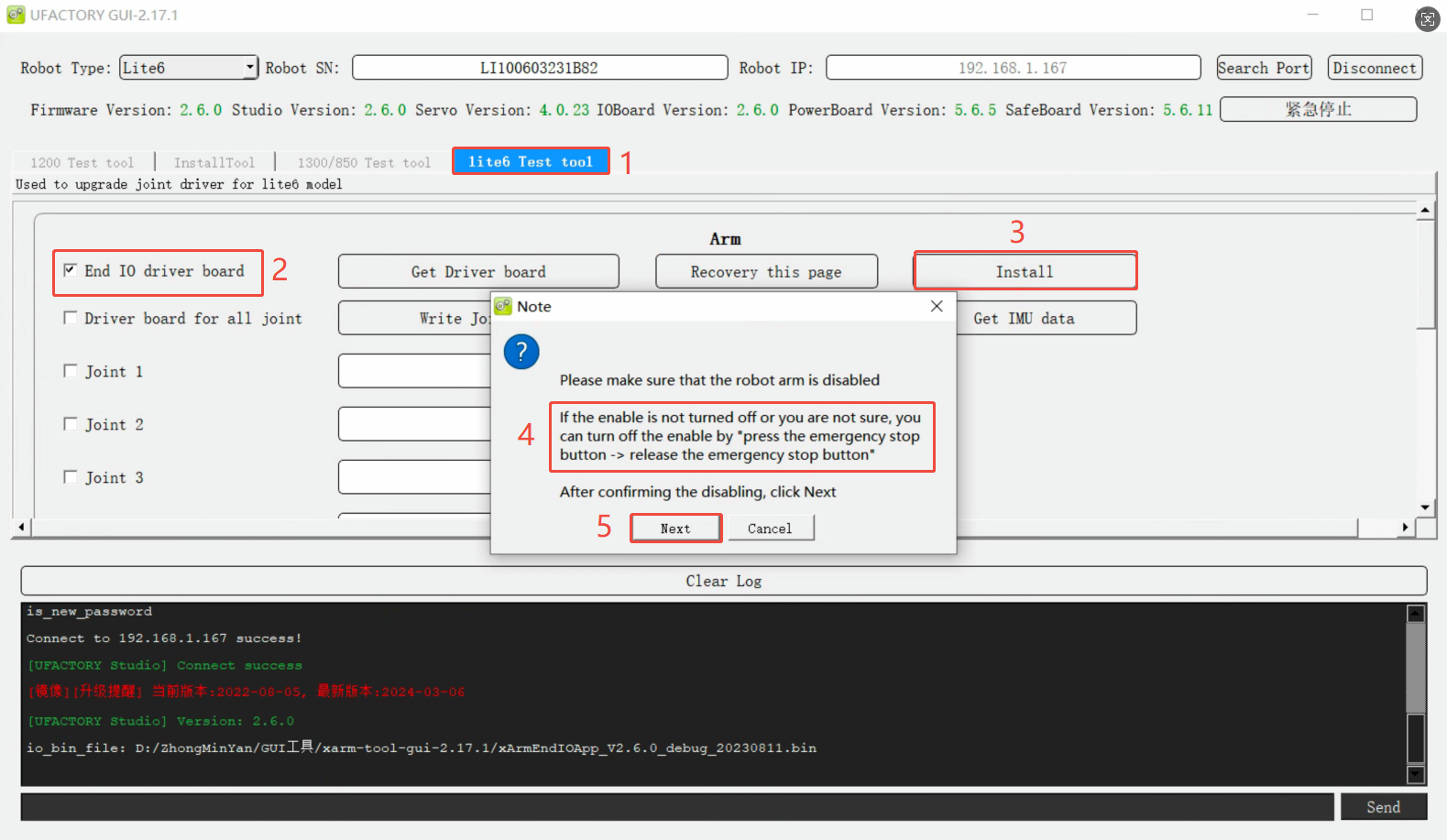Check Driver board for all joint

[70, 318]
